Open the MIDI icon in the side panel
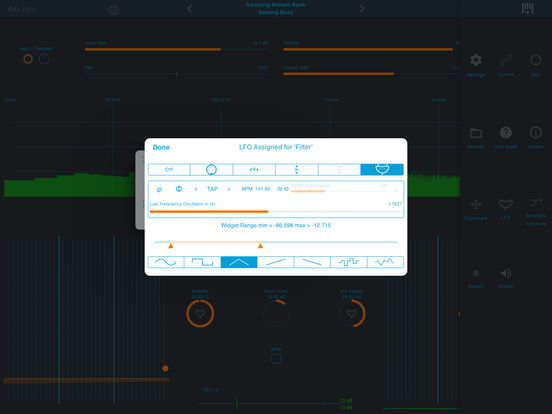 [535, 60]
